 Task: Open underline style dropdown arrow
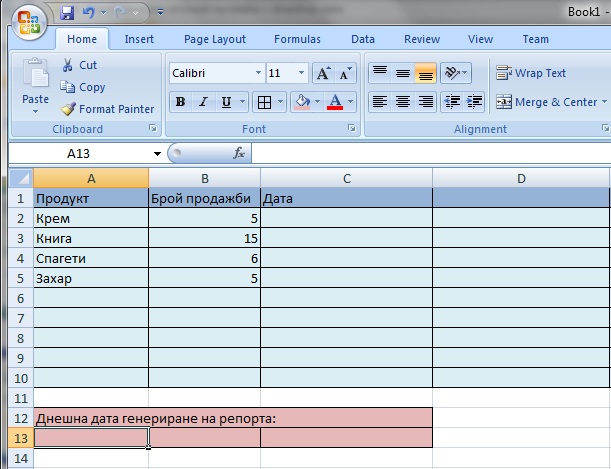pos(242,102)
